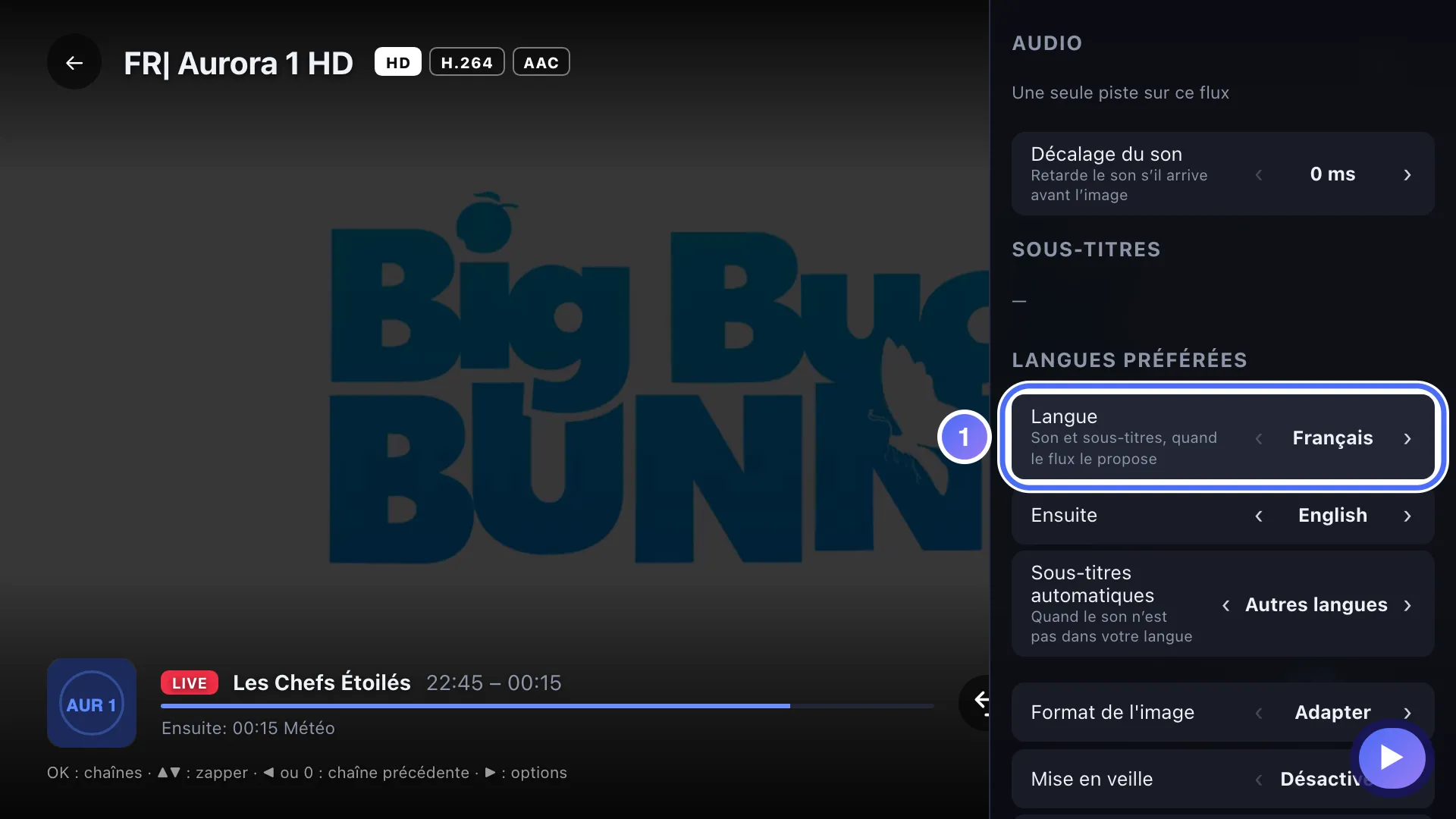The image size is (1456, 819).
Task: Next option for Sous-titres automatiques
Action: coord(1407,605)
